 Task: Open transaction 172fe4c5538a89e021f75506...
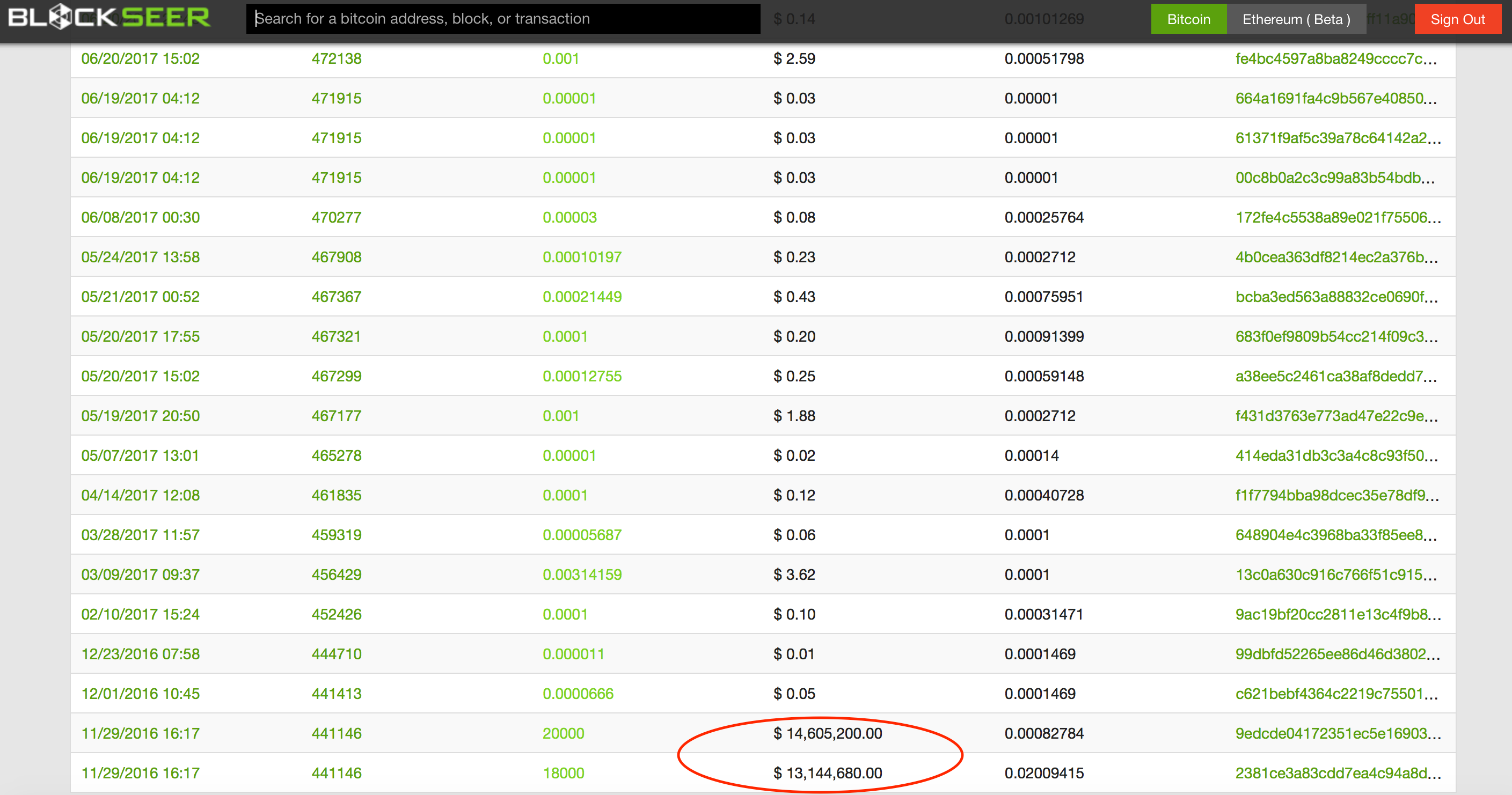(1338, 218)
